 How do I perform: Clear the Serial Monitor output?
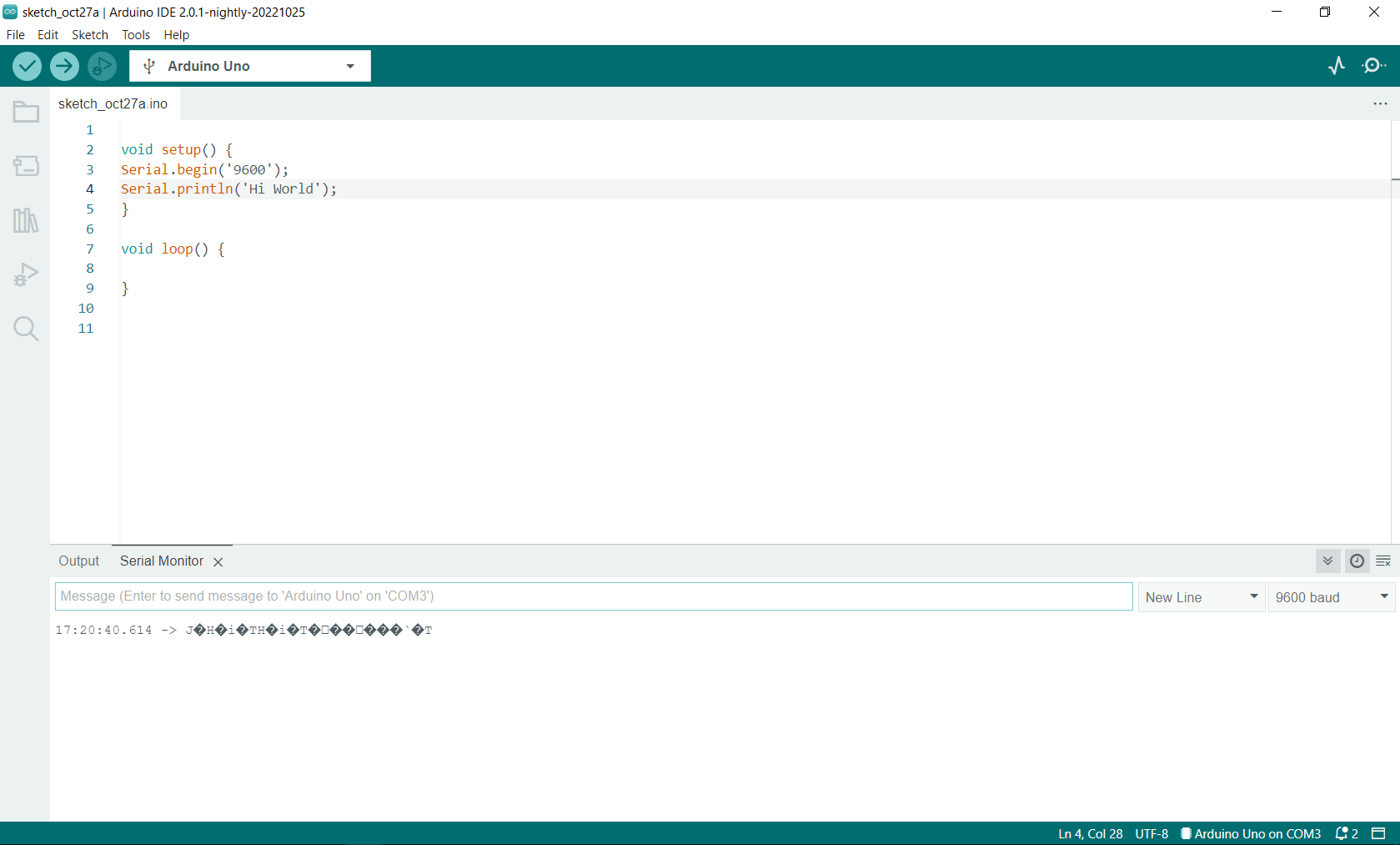[x=1383, y=561]
